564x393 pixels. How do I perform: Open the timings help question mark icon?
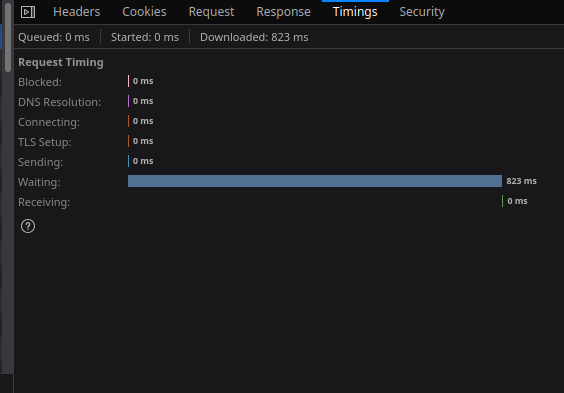28,226
